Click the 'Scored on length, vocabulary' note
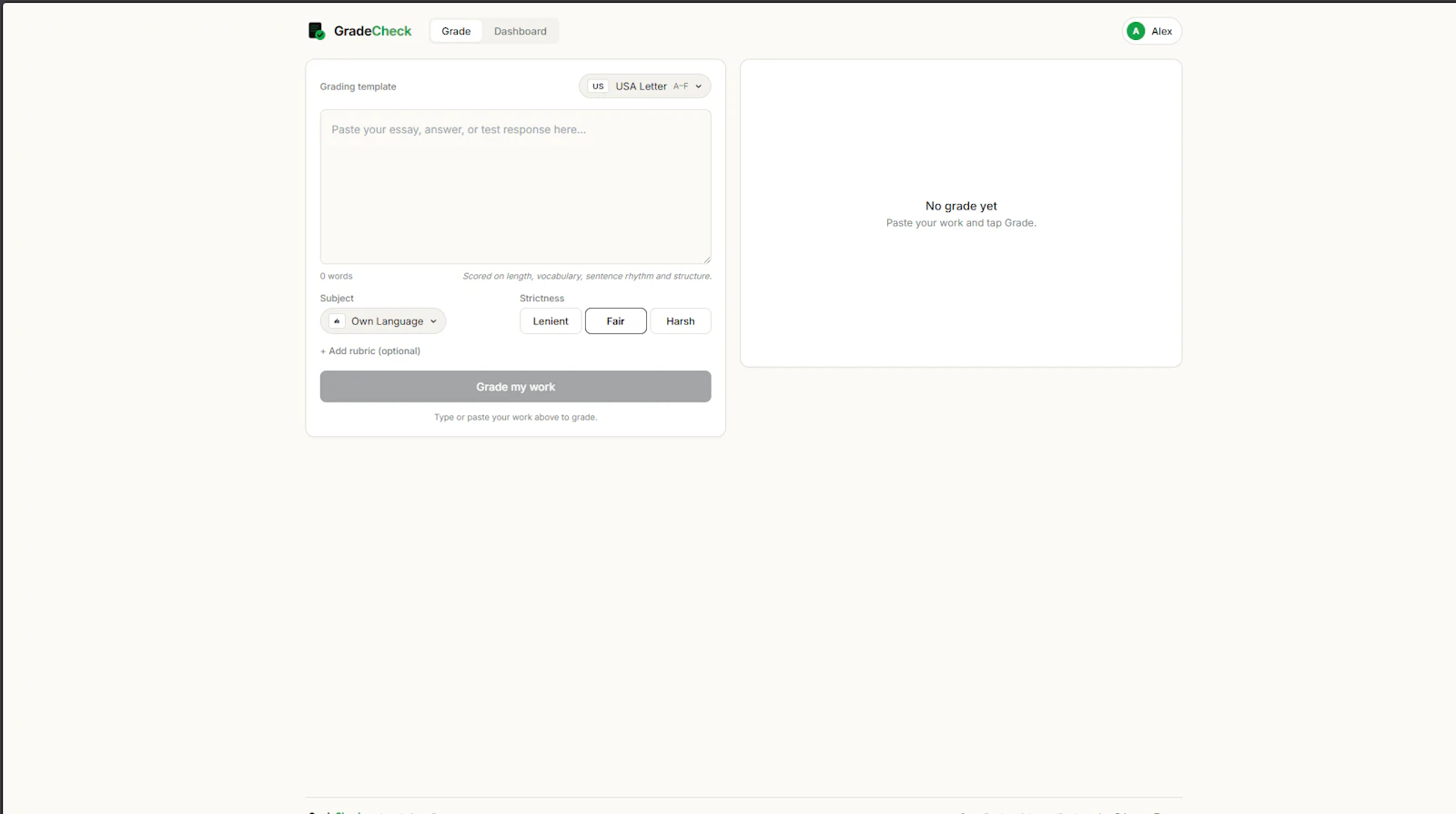Image resolution: width=1456 pixels, height=814 pixels. [587, 277]
